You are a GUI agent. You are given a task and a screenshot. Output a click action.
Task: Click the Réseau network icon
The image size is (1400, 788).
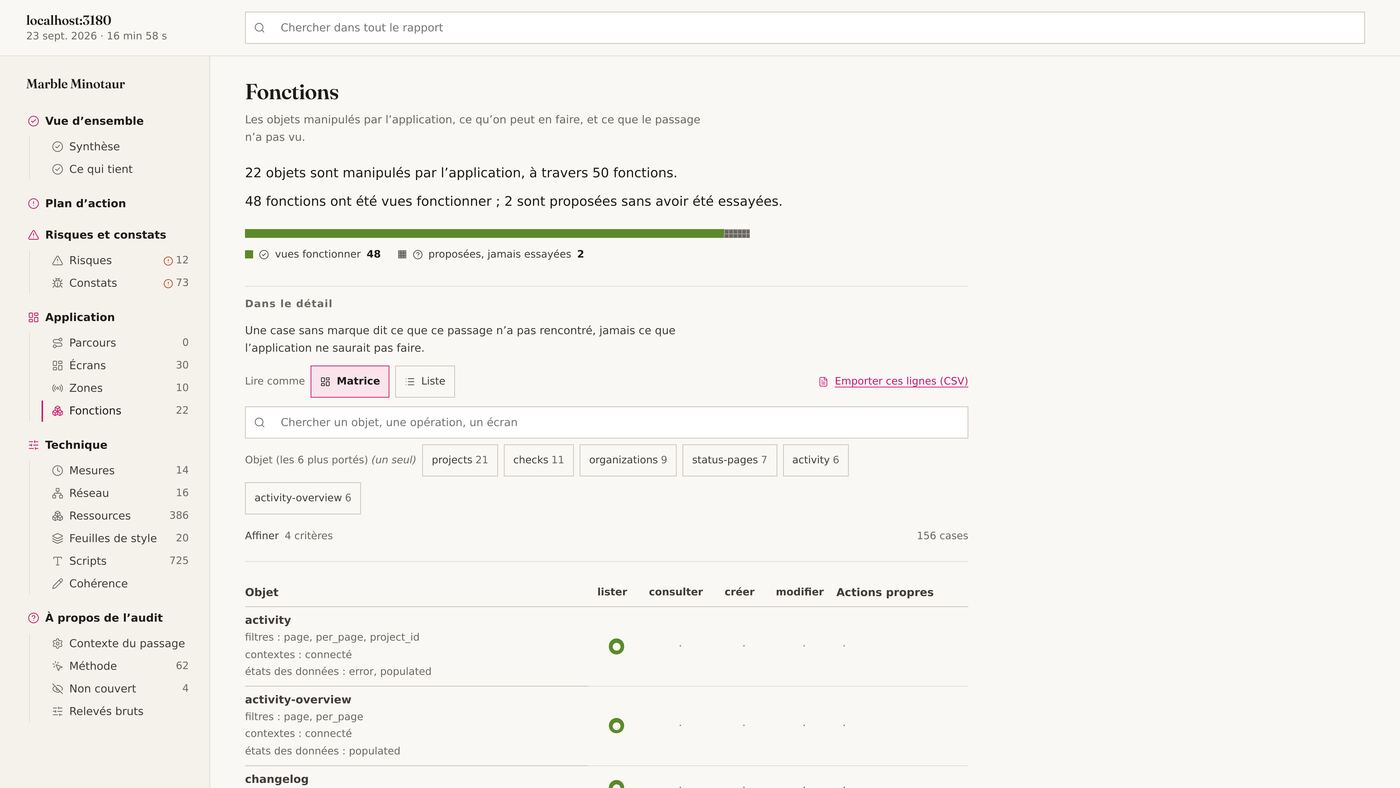[57, 493]
